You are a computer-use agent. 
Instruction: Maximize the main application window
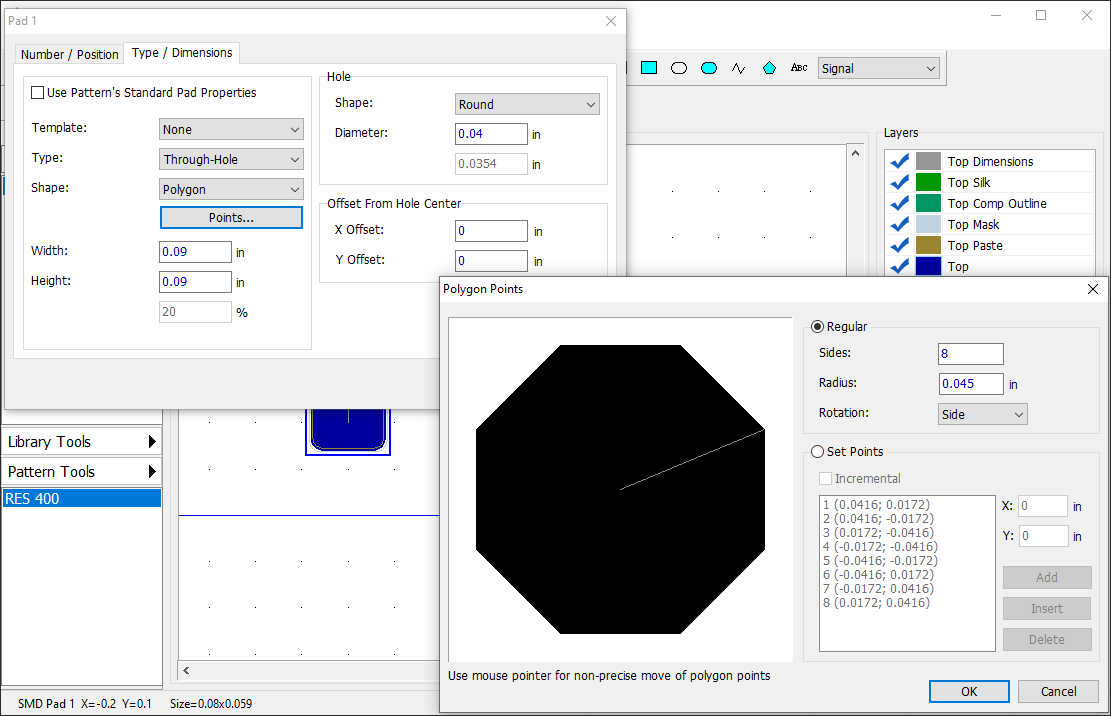pyautogui.click(x=1041, y=16)
